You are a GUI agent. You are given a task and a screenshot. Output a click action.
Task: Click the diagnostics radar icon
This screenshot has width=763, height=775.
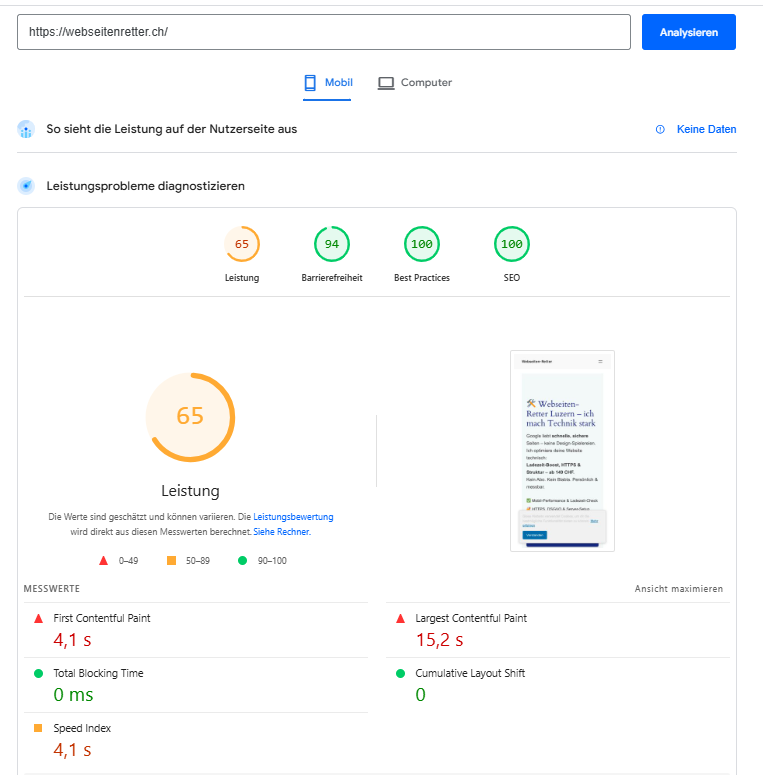point(26,186)
